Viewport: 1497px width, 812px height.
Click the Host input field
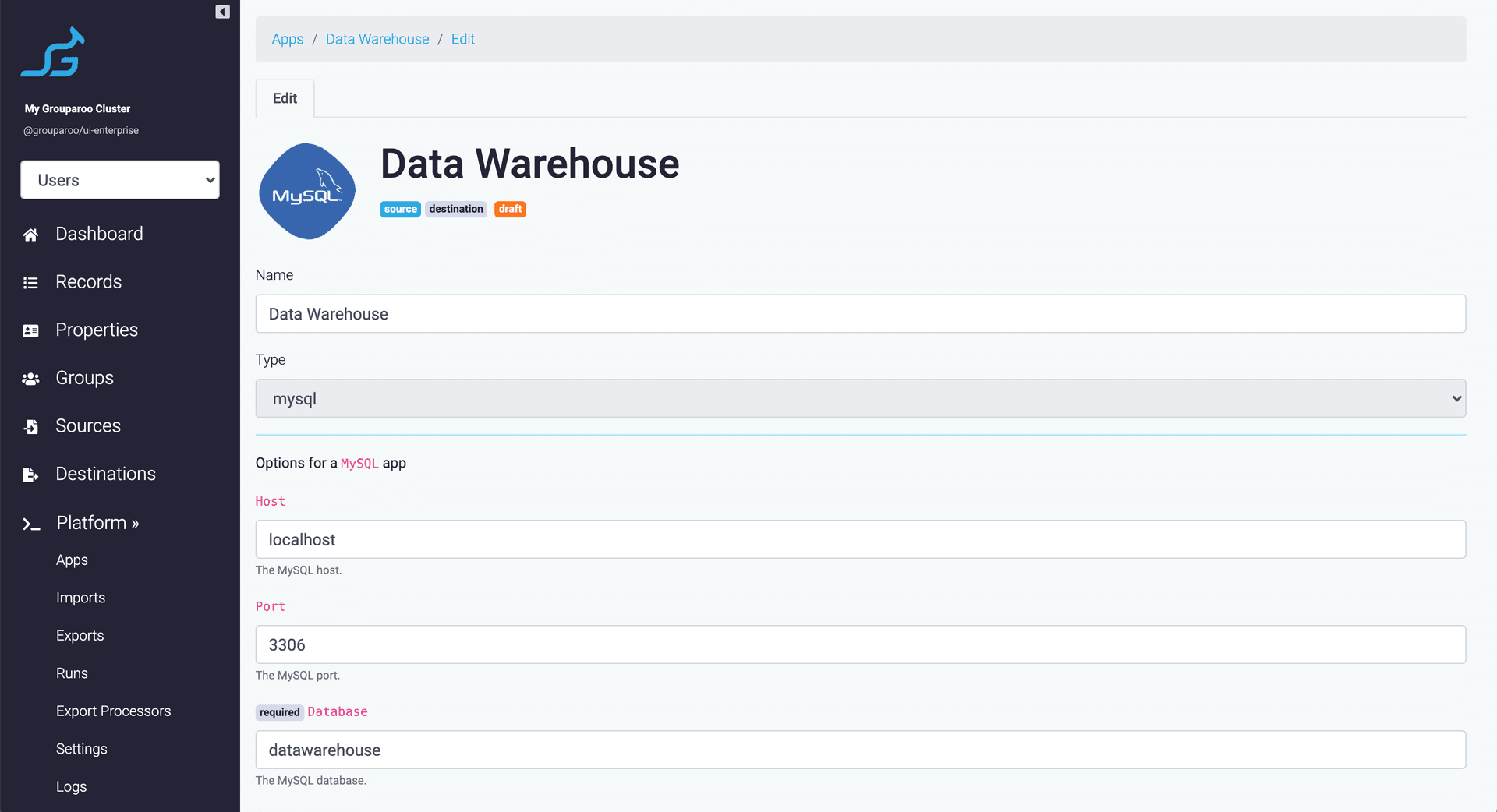(x=861, y=539)
